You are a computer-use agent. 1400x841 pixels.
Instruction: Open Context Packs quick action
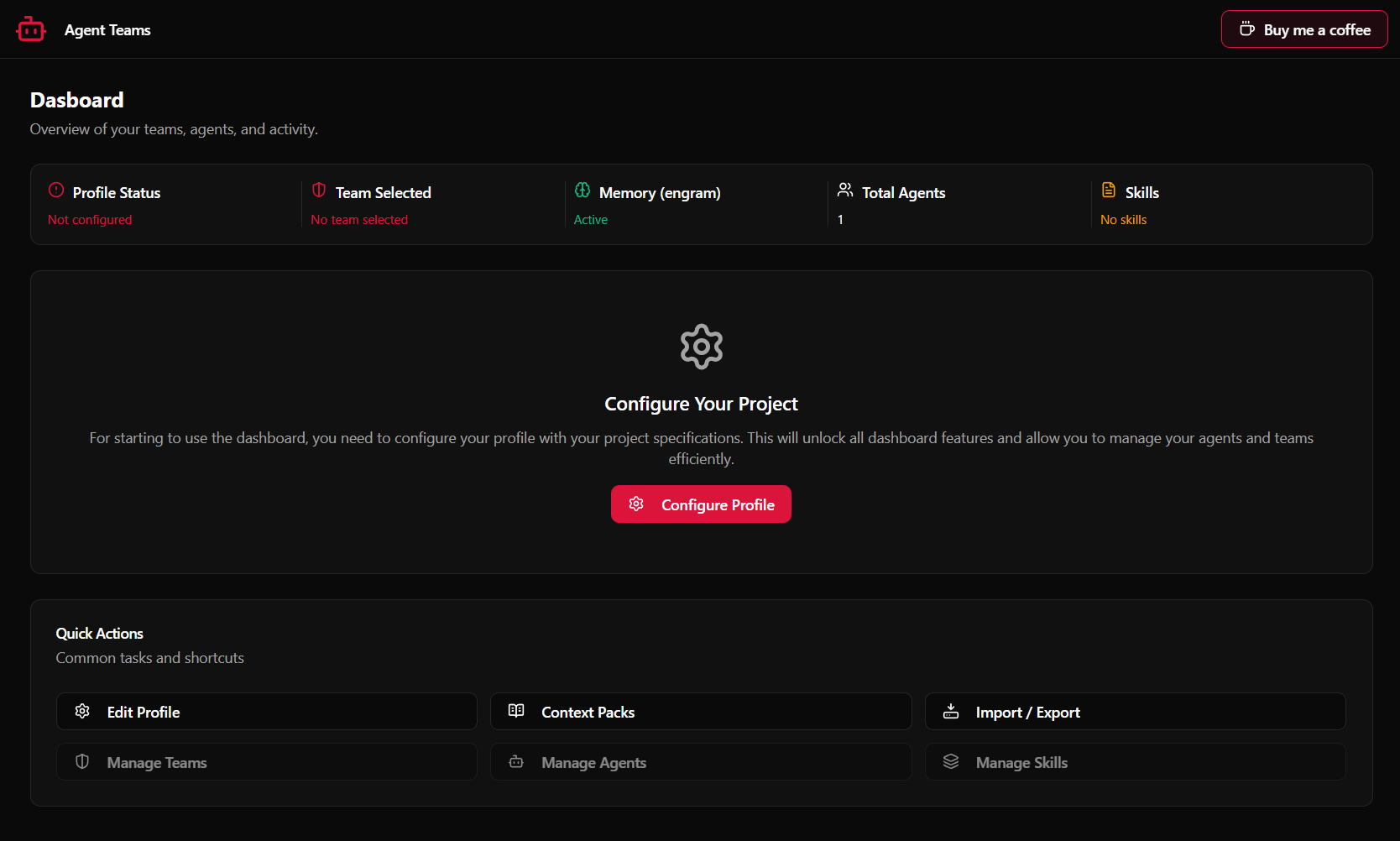(x=700, y=712)
